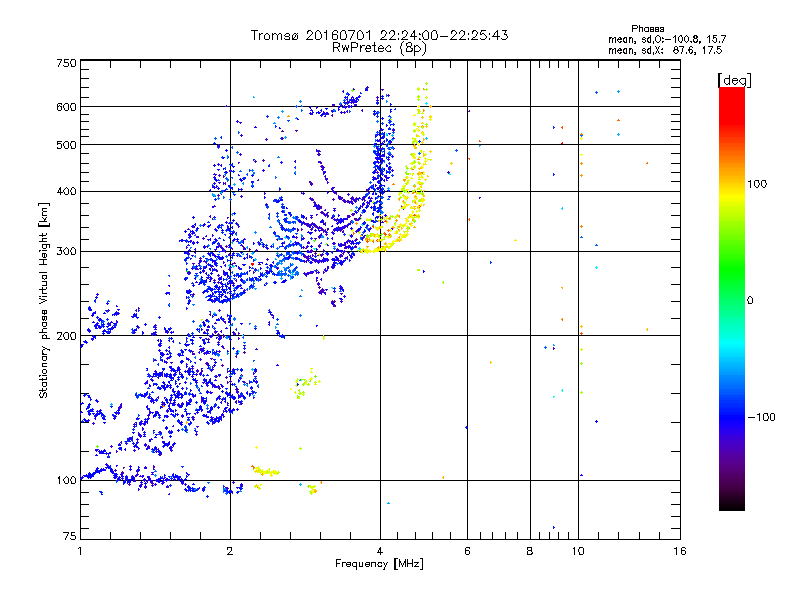Click the y-axis tick label '750'

pos(66,63)
